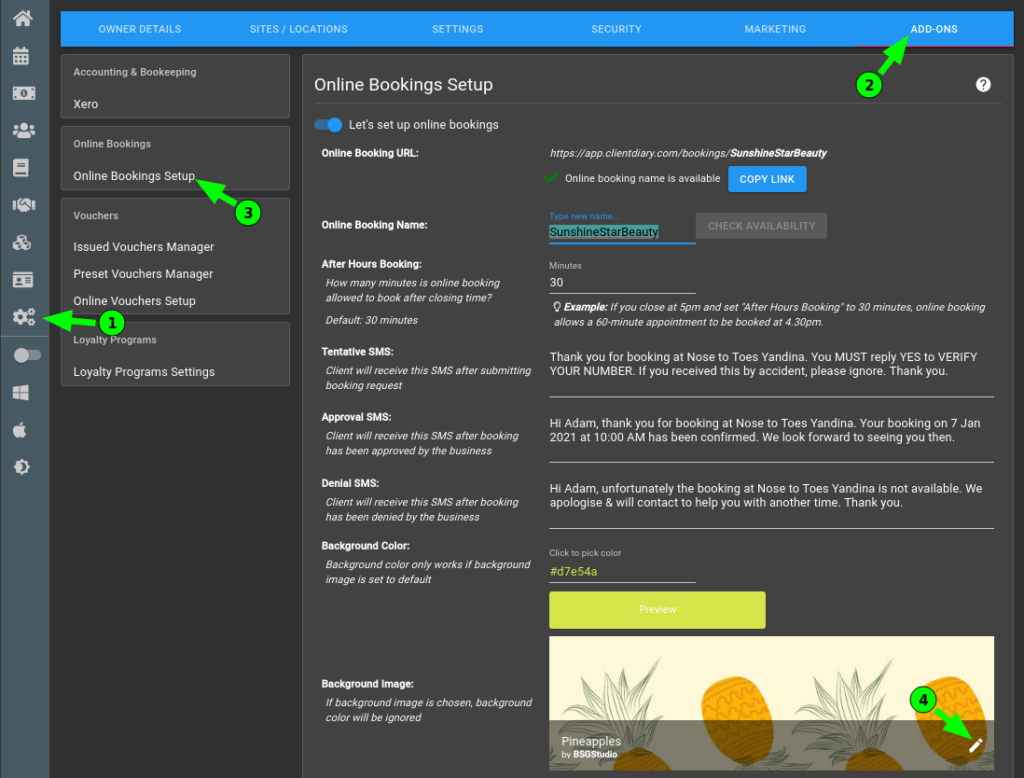The image size is (1024, 778).
Task: Toggle the 'Let's set up online bookings' switch
Action: (x=328, y=125)
